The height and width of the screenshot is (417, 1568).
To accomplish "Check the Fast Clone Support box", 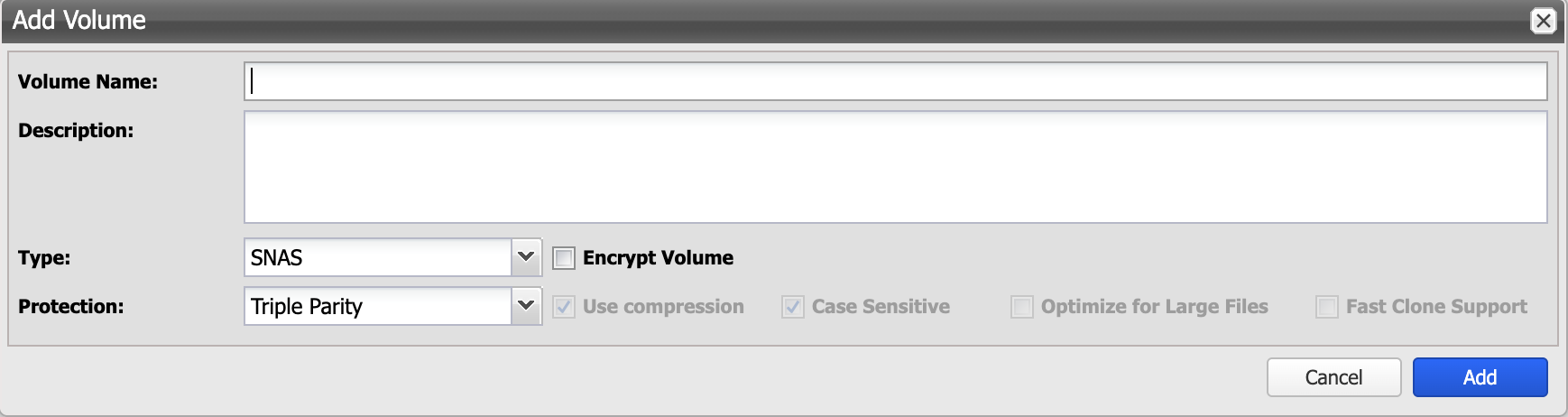I will click(1327, 307).
